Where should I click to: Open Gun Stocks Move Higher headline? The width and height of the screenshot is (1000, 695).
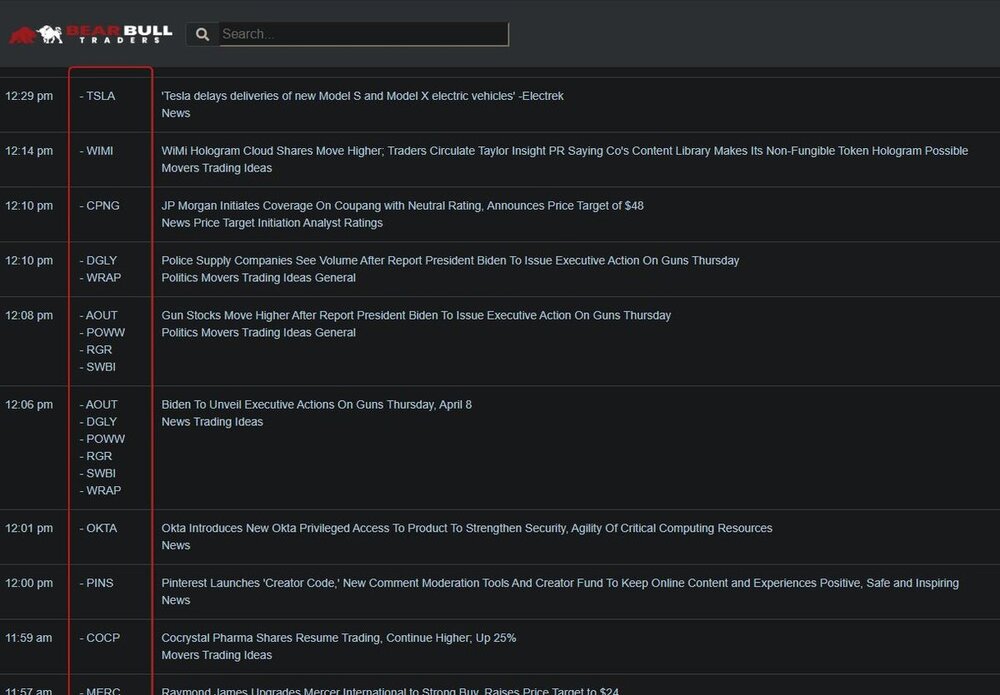pos(416,316)
